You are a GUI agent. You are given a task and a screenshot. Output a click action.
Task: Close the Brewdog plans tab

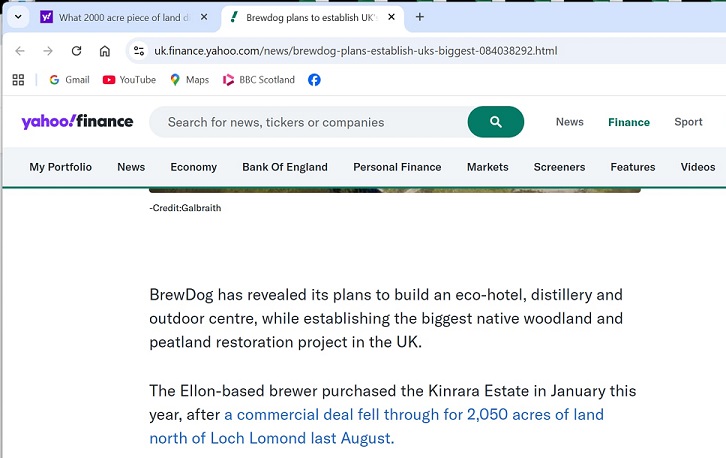point(393,17)
